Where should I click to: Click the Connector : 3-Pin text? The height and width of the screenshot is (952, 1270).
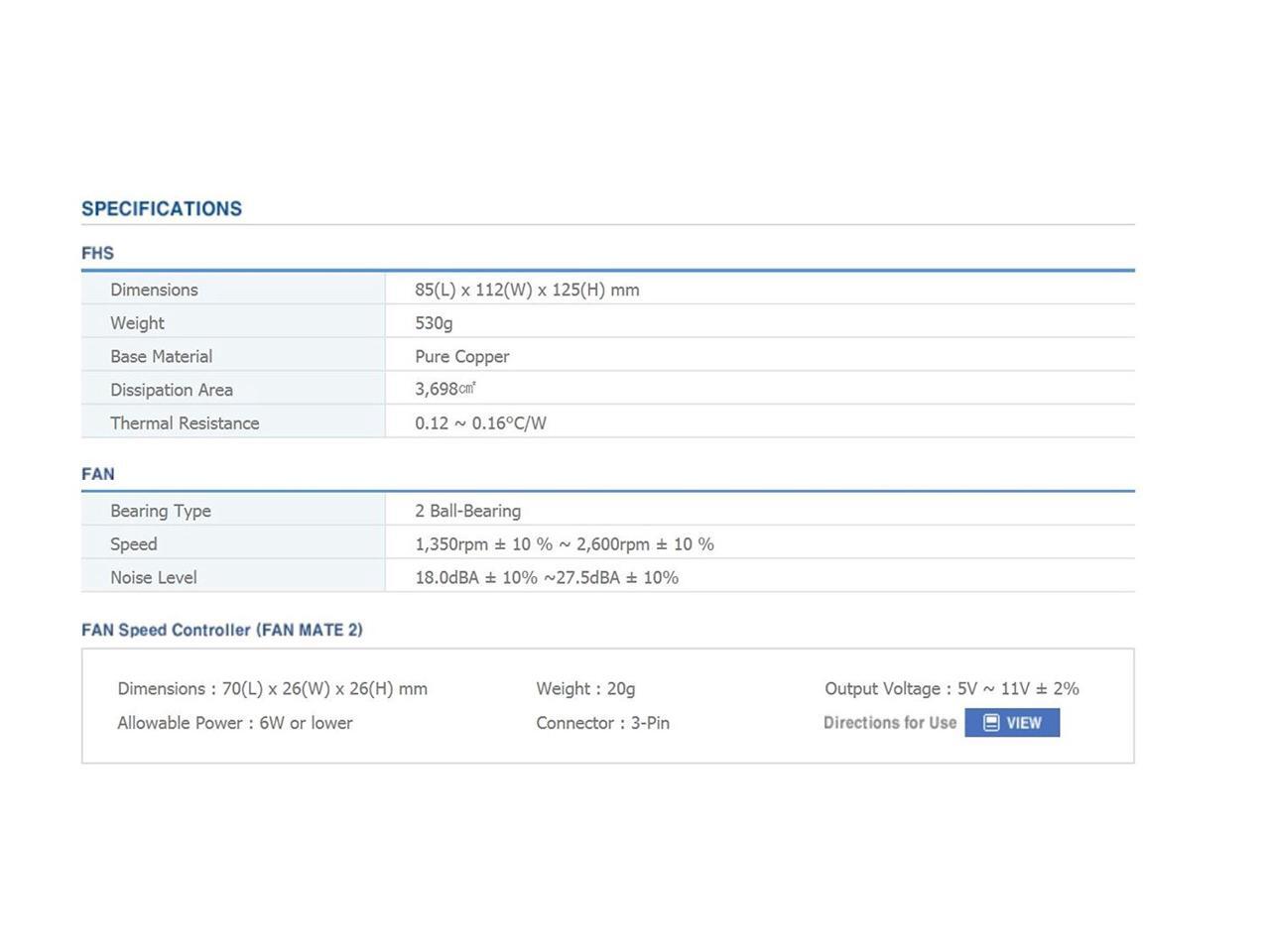pyautogui.click(x=602, y=723)
